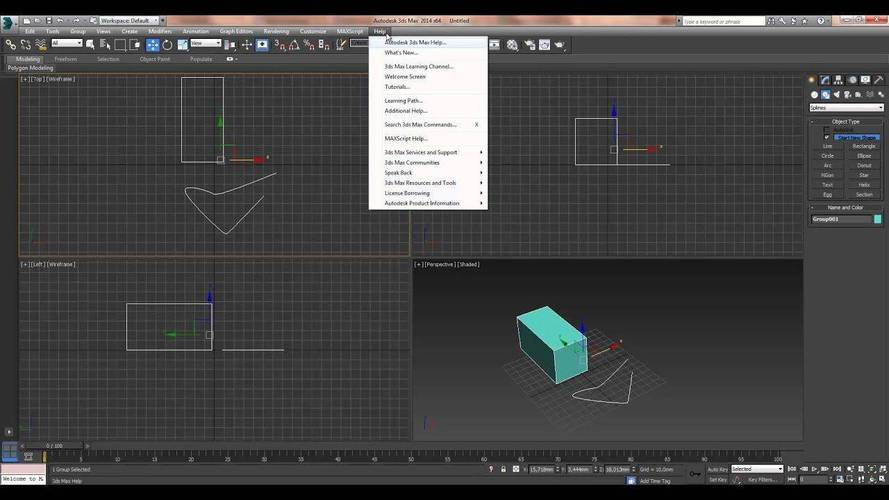Click the Bind to Space Warp icon
889x500 pixels.
tap(40, 44)
